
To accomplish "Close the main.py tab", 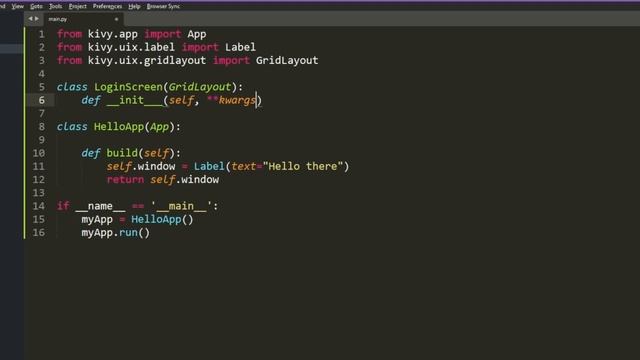I will pyautogui.click(x=116, y=19).
